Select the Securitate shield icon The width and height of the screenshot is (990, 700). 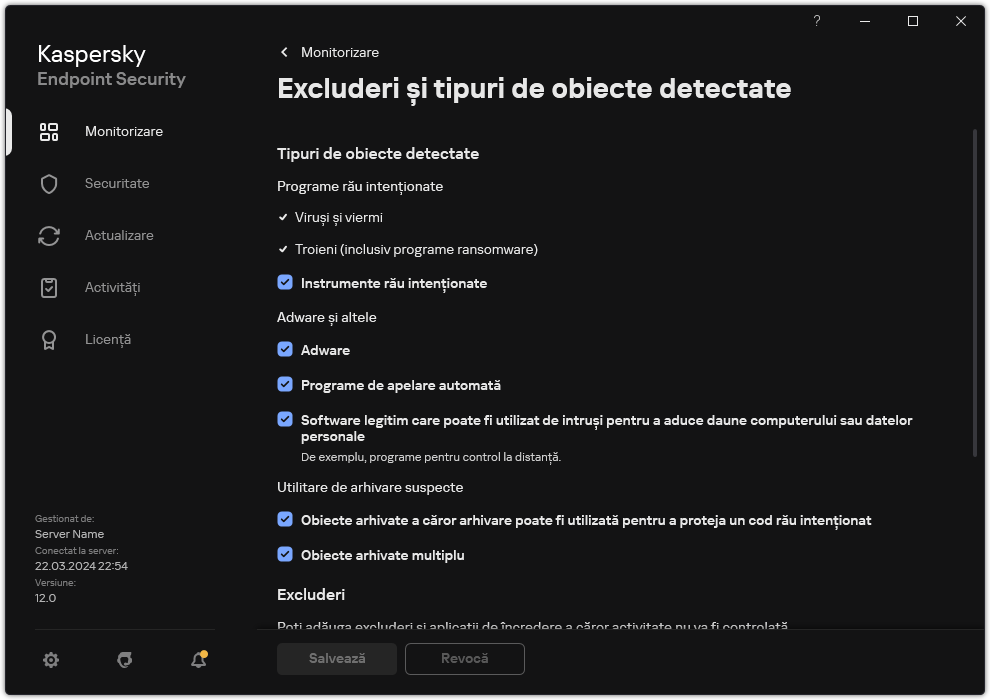tap(48, 183)
